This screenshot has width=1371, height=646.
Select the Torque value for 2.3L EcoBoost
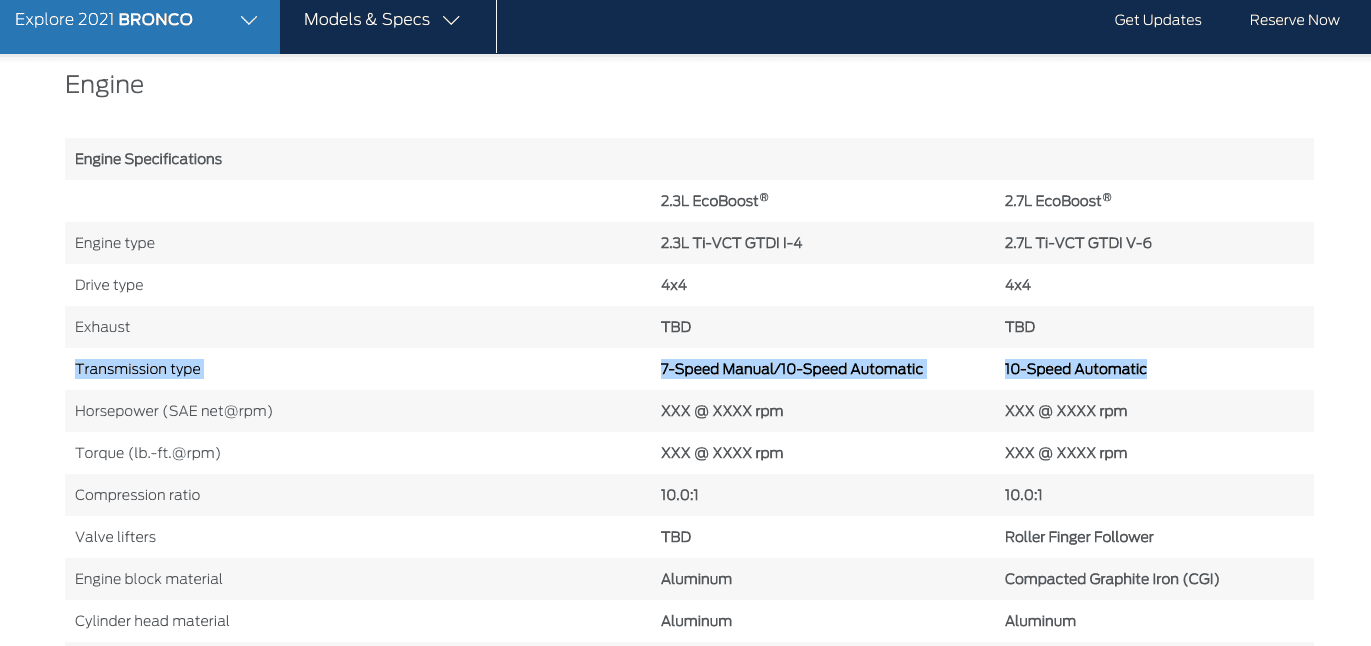click(722, 453)
